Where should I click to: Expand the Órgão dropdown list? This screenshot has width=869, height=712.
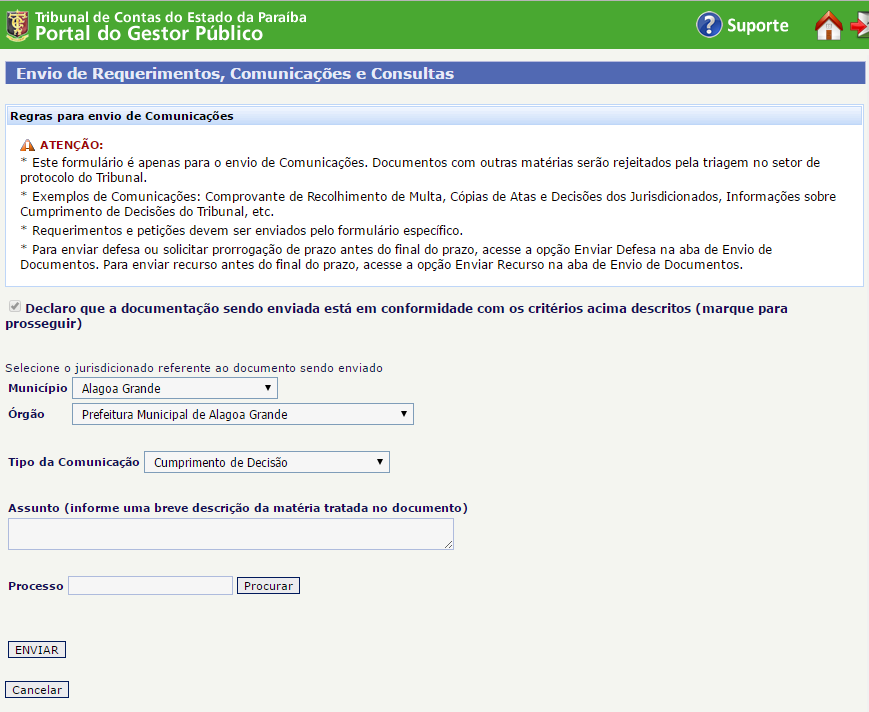pos(242,414)
